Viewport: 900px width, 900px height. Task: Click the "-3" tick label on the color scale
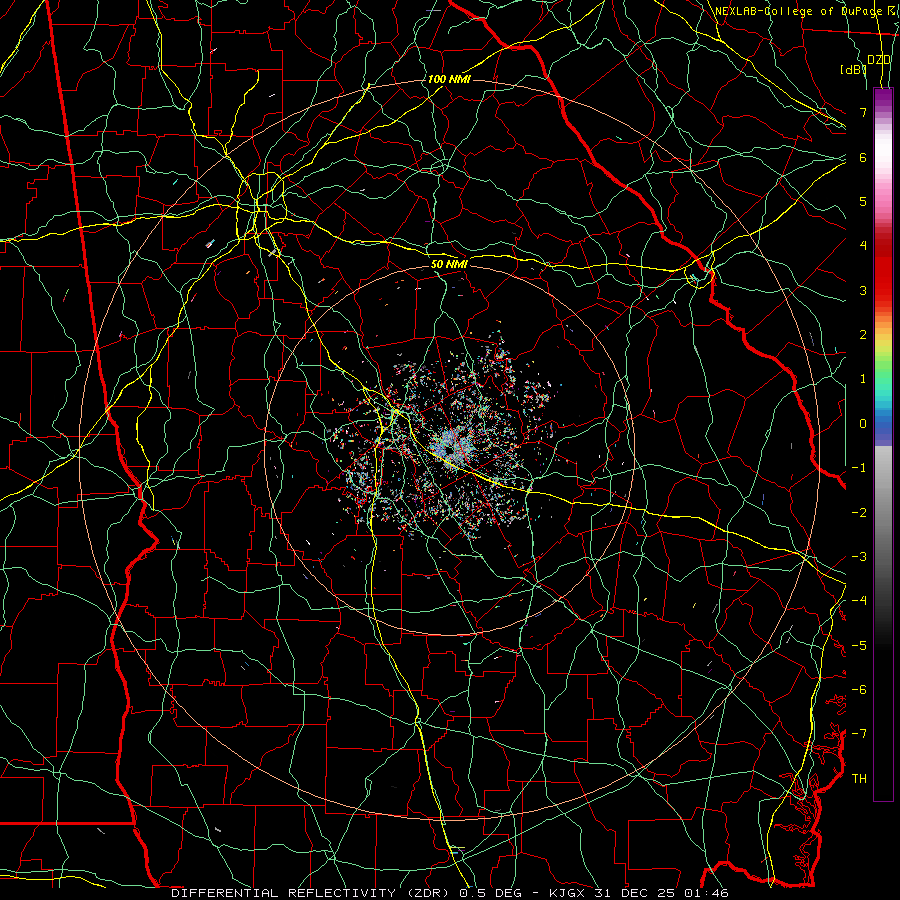pos(859,557)
